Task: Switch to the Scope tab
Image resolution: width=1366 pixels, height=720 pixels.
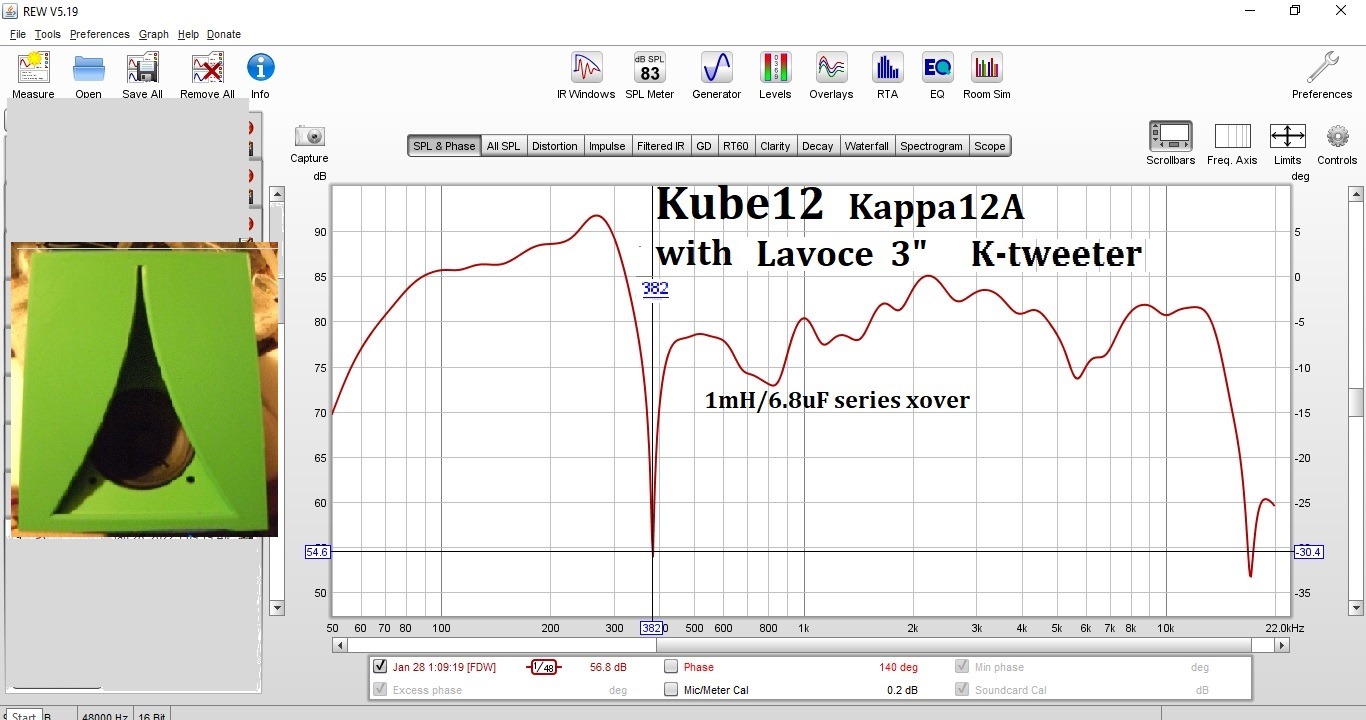Action: point(990,146)
